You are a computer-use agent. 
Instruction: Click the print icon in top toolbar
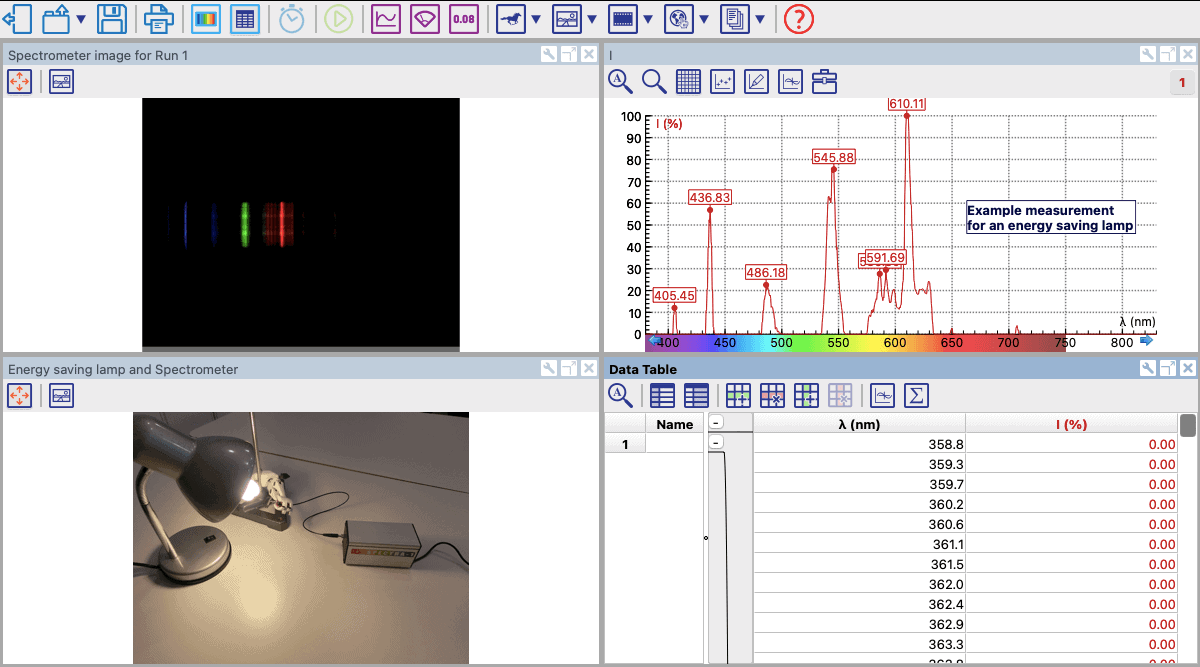click(158, 18)
